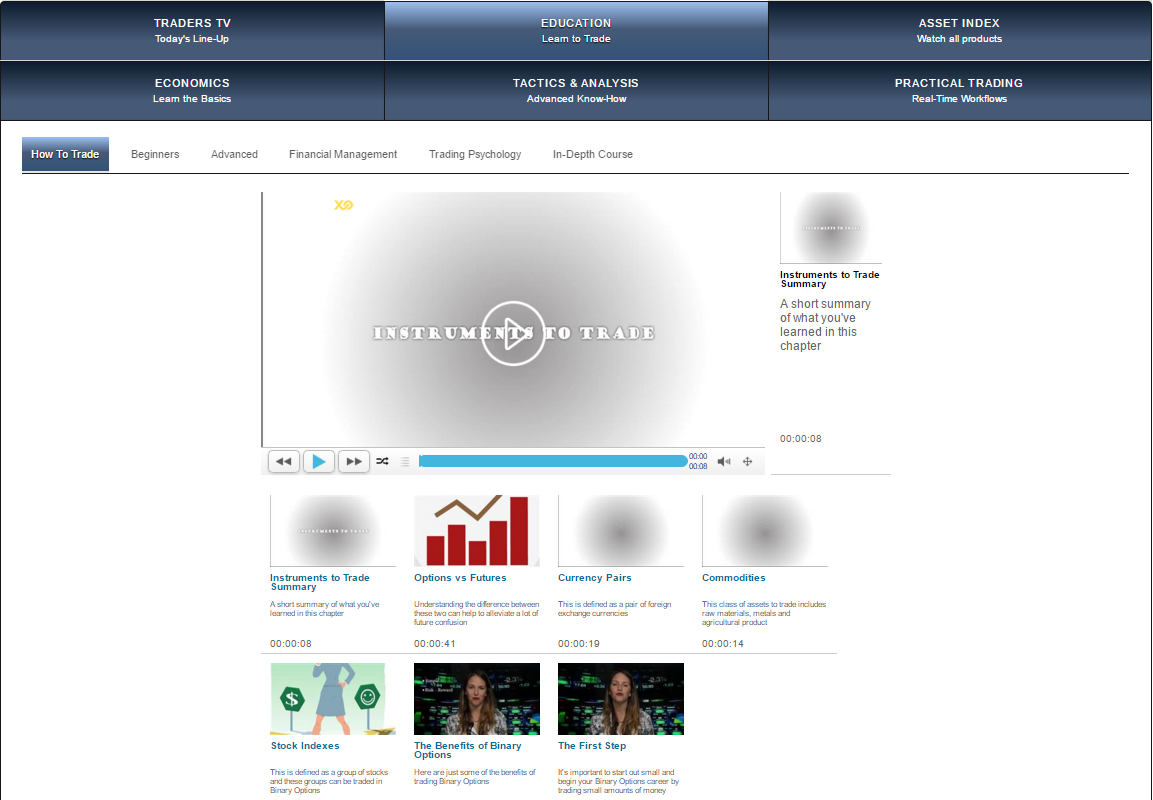Viewport: 1153px width, 800px height.
Task: Switch to the In-Depth Course tab
Action: 593,154
